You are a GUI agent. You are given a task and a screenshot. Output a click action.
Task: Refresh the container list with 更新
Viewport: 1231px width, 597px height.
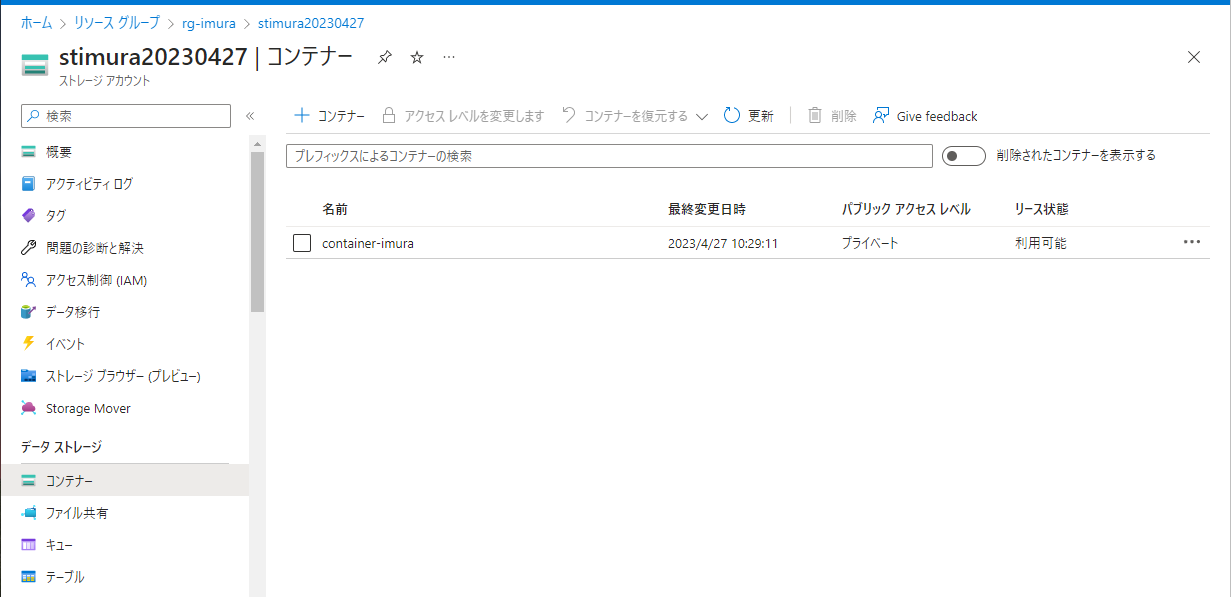coord(748,116)
